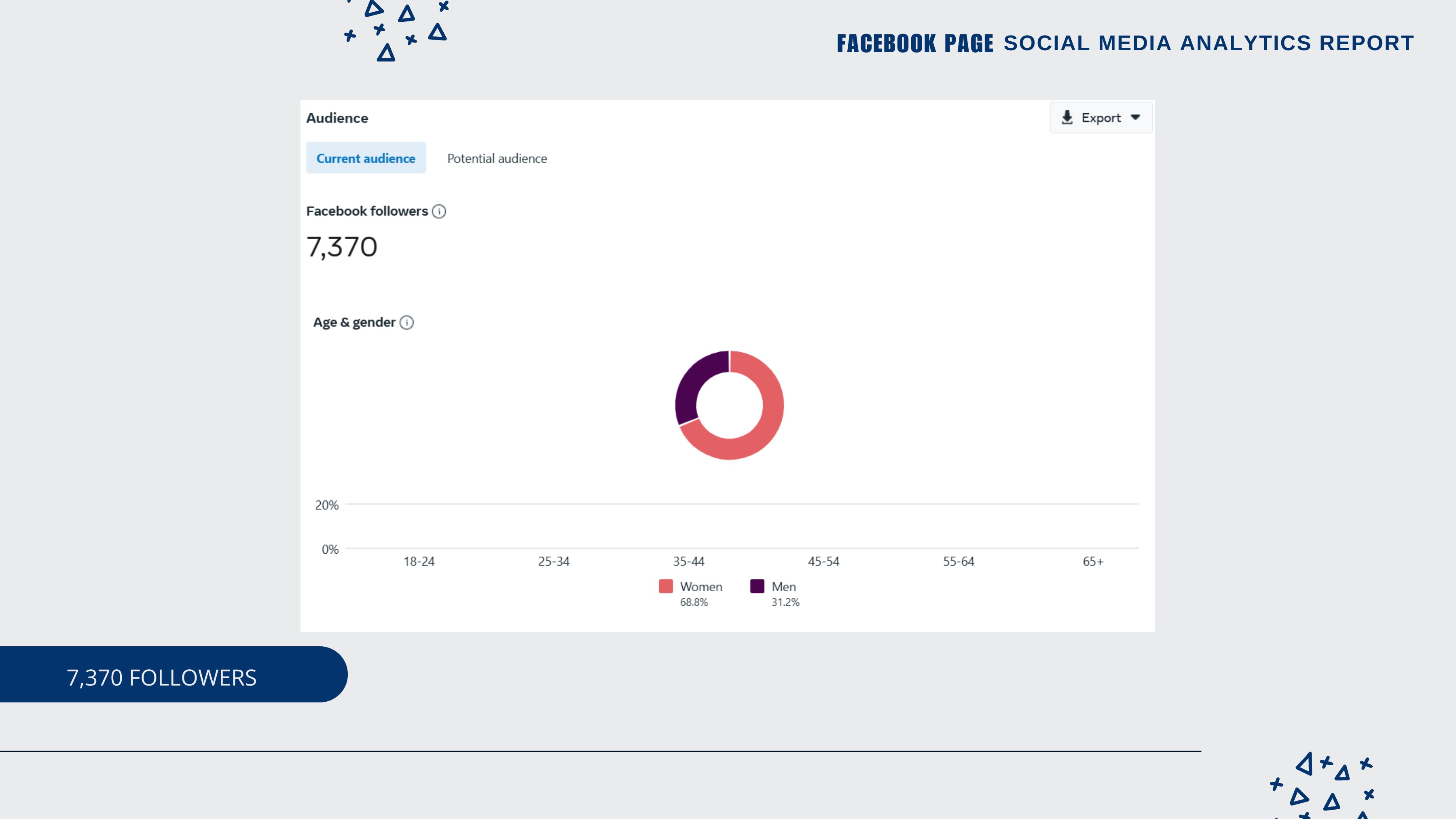Select the 18-24 age group label
1456x819 pixels.
click(419, 561)
